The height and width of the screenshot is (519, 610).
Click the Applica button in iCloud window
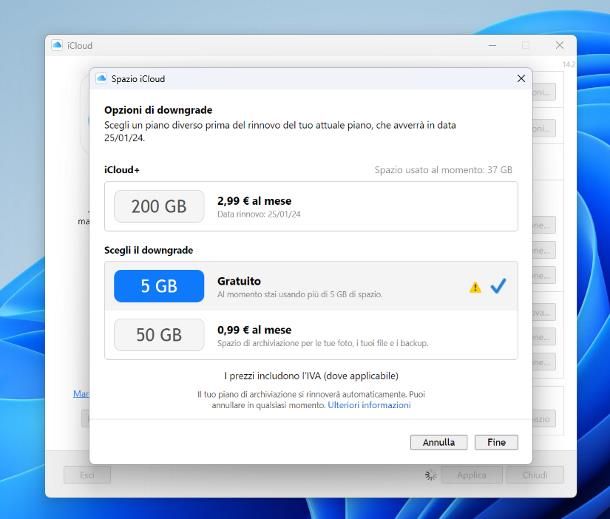472,475
